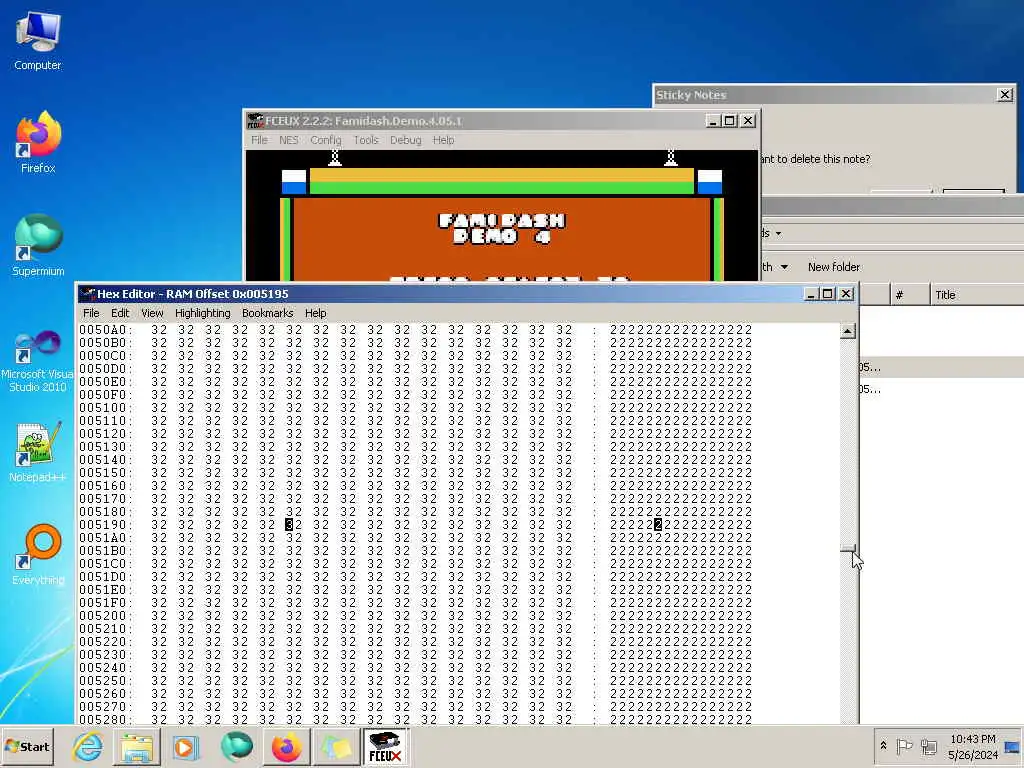Viewport: 1024px width, 768px height.
Task: Open the Hex Editor View menu
Action: tap(152, 313)
